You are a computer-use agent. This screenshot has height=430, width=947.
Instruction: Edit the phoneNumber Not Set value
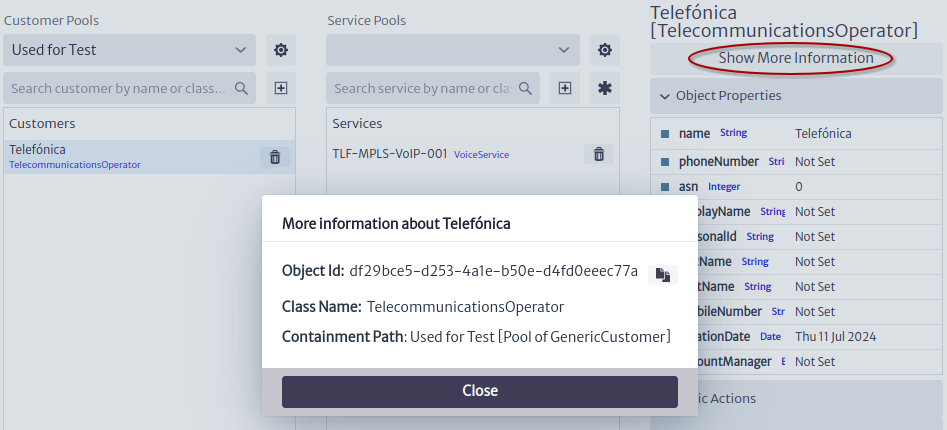point(815,162)
